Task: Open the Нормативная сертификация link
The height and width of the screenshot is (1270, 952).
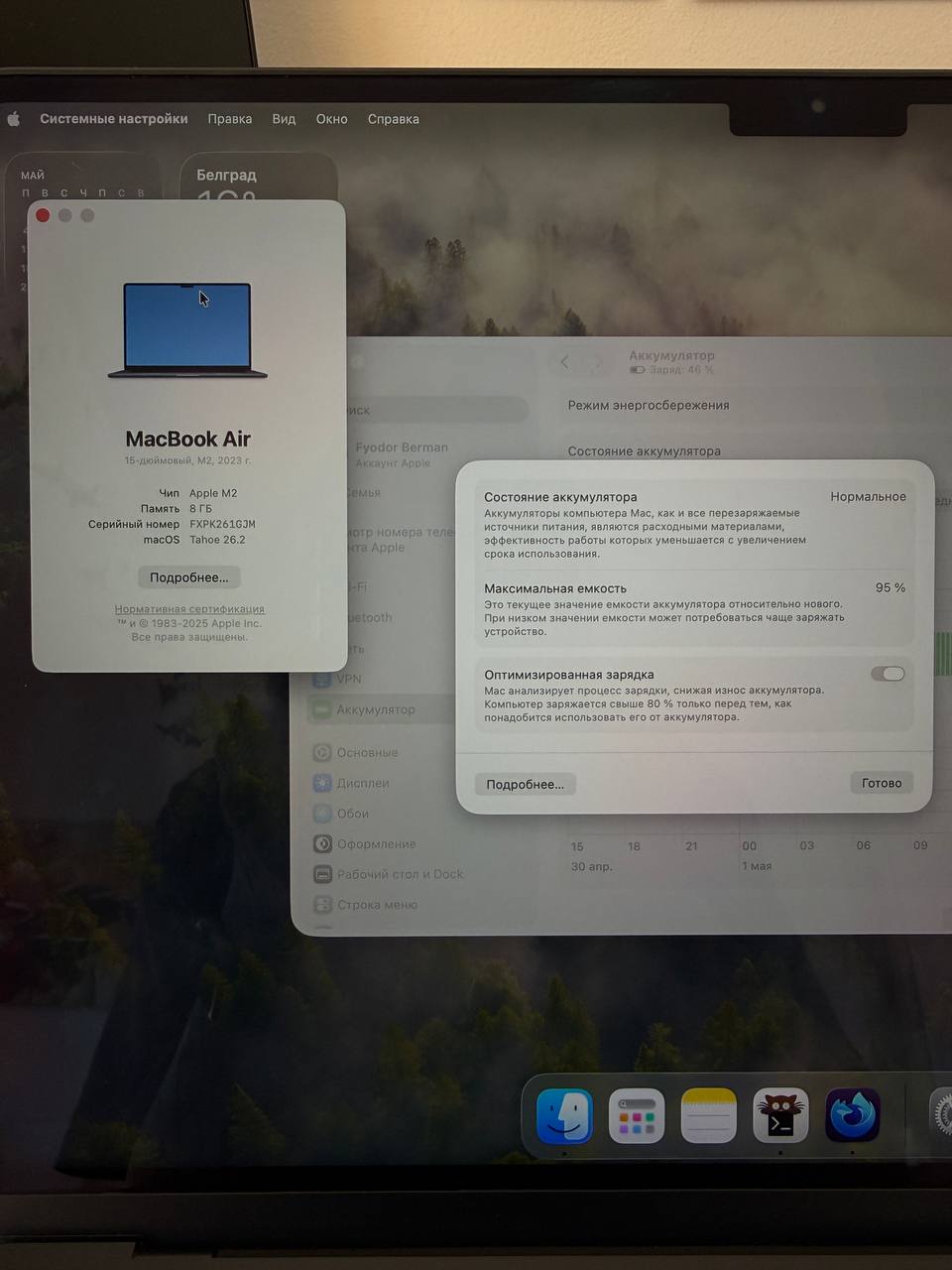Action: point(189,609)
